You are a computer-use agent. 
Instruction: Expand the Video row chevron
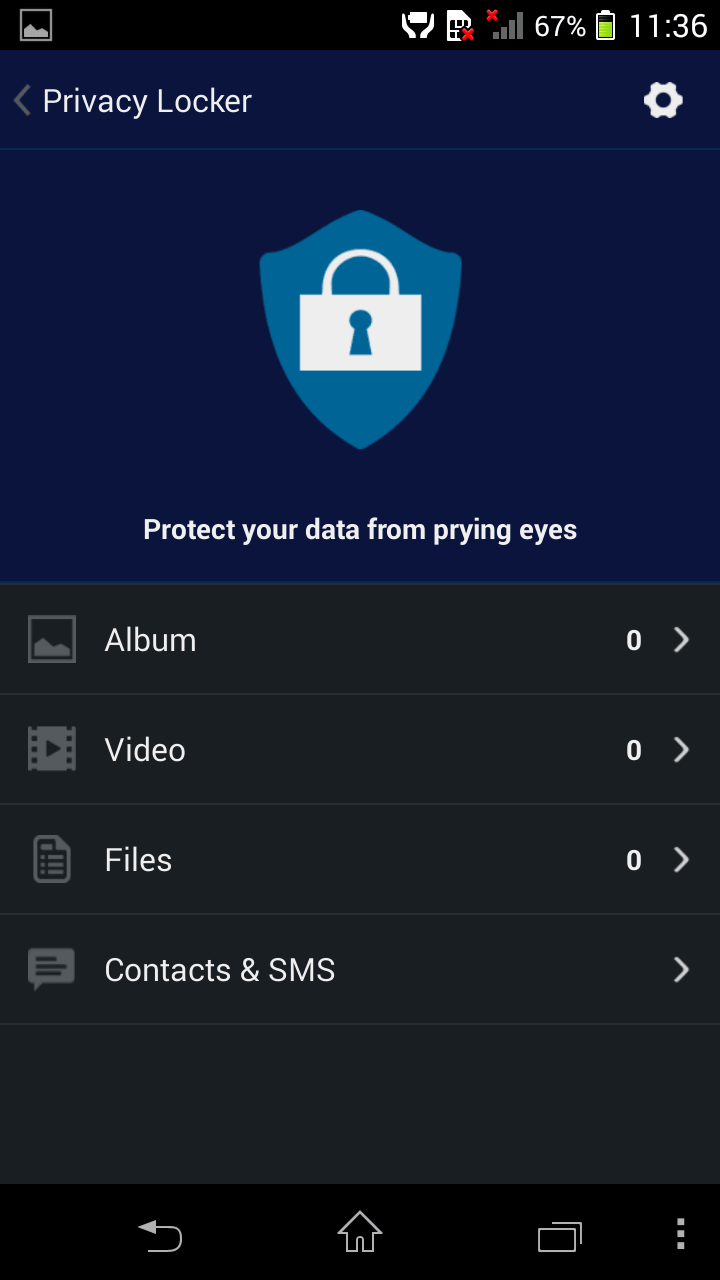point(682,750)
